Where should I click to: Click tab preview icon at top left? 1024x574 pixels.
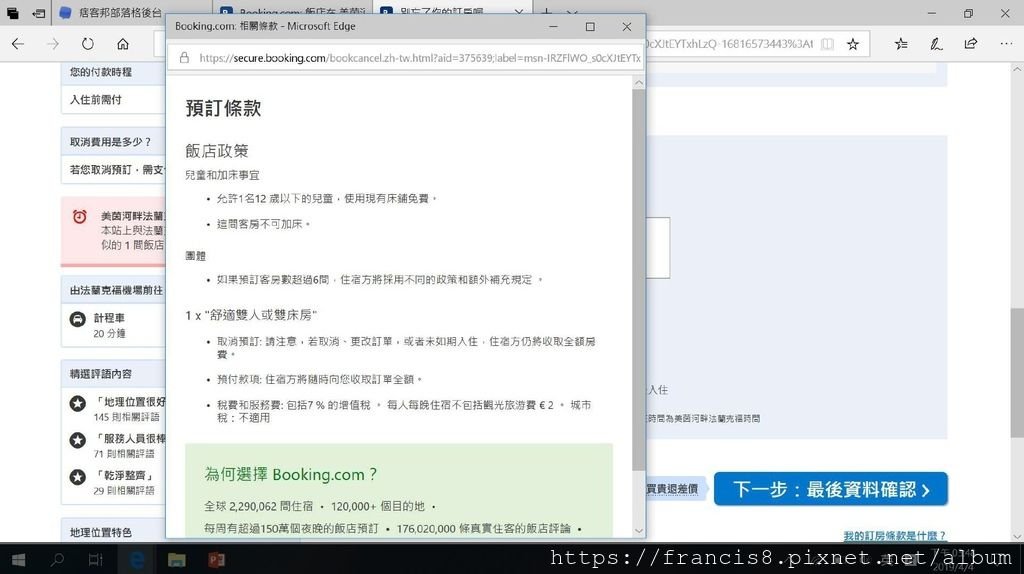click(x=13, y=13)
